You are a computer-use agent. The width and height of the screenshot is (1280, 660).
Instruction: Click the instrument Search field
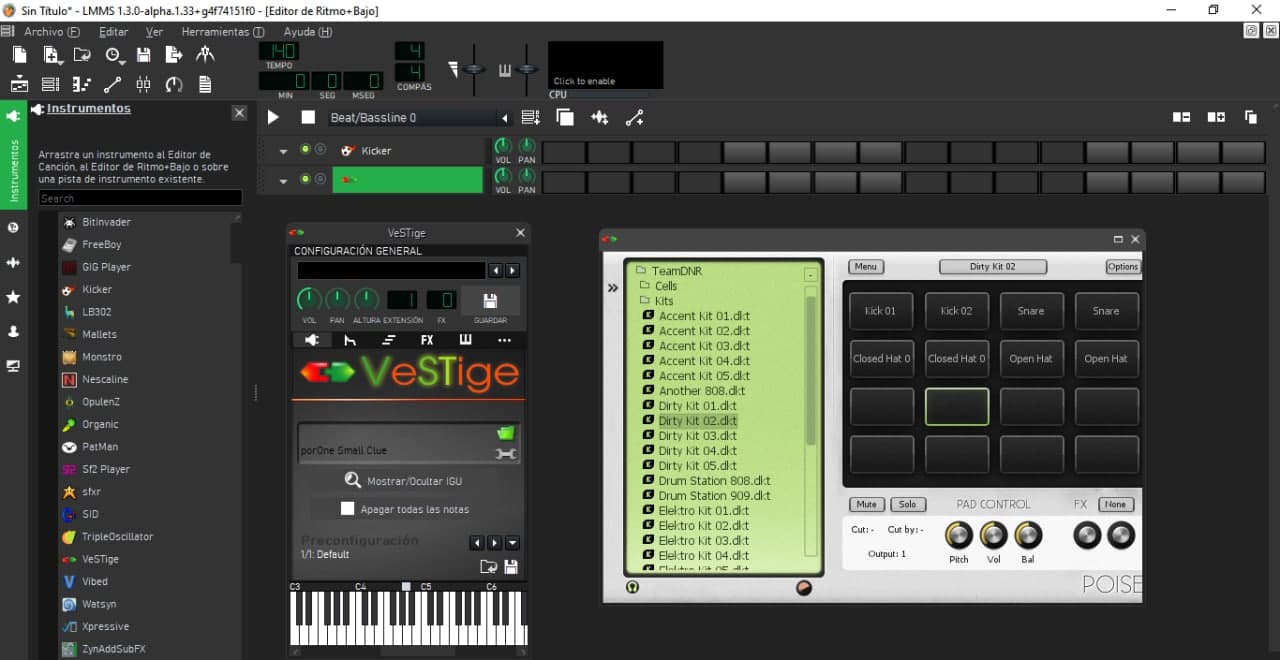point(140,198)
